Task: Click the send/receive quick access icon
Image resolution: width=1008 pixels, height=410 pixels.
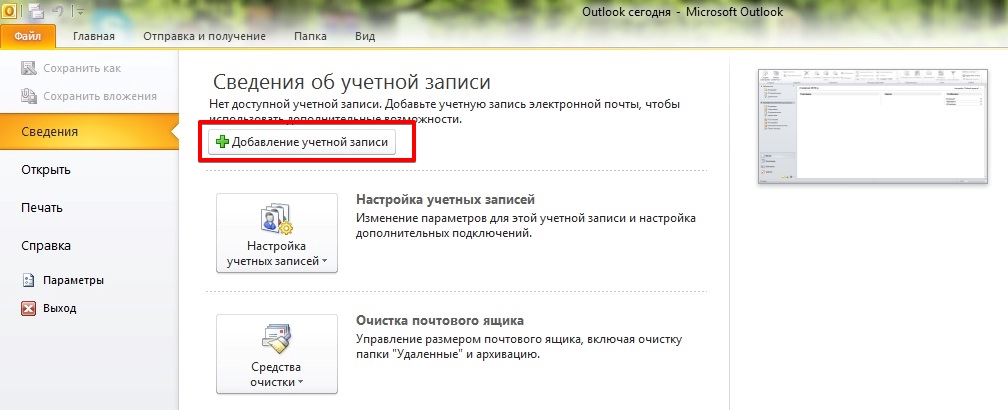Action: point(36,10)
